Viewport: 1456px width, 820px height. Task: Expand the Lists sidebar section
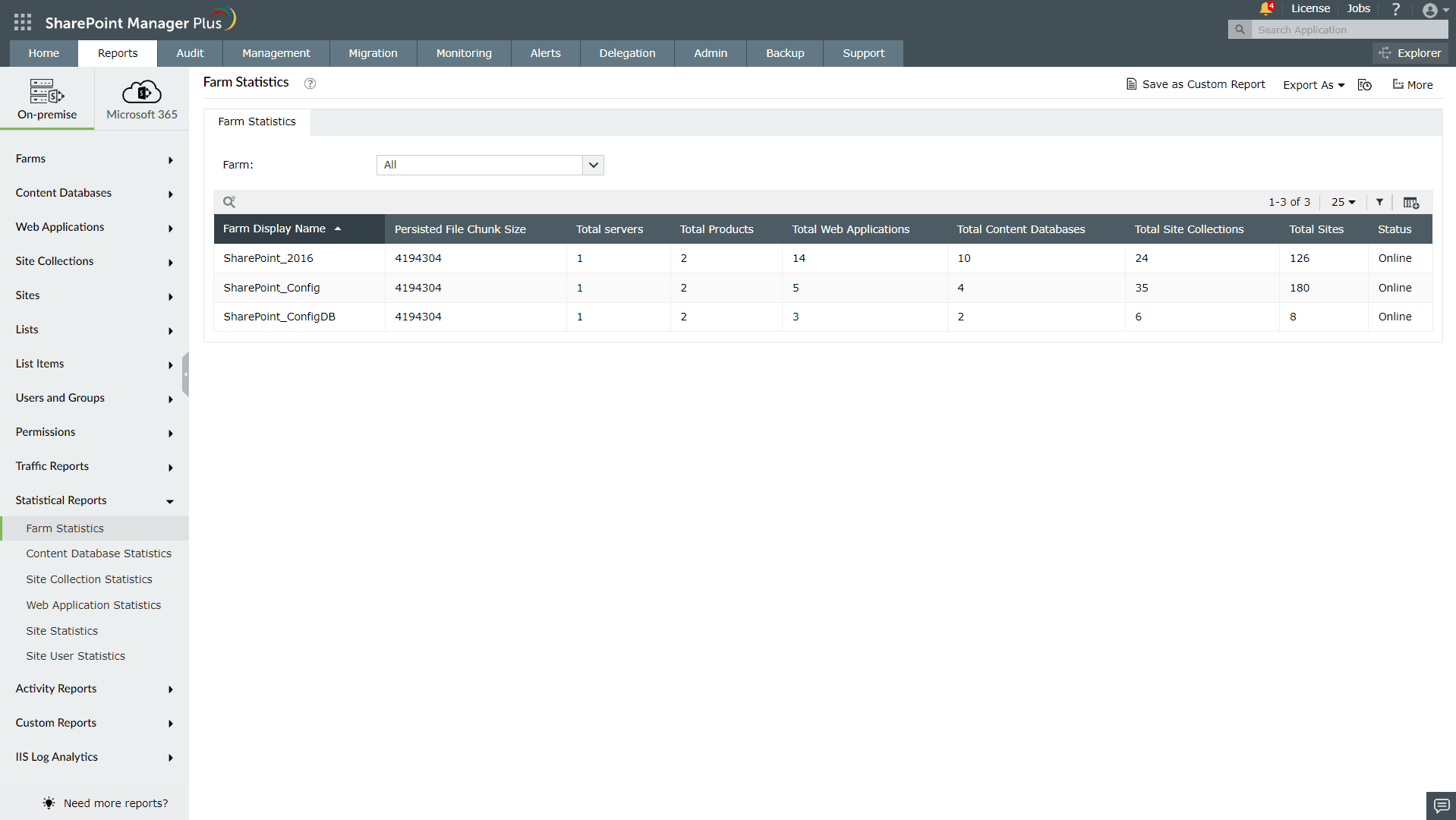(x=94, y=330)
